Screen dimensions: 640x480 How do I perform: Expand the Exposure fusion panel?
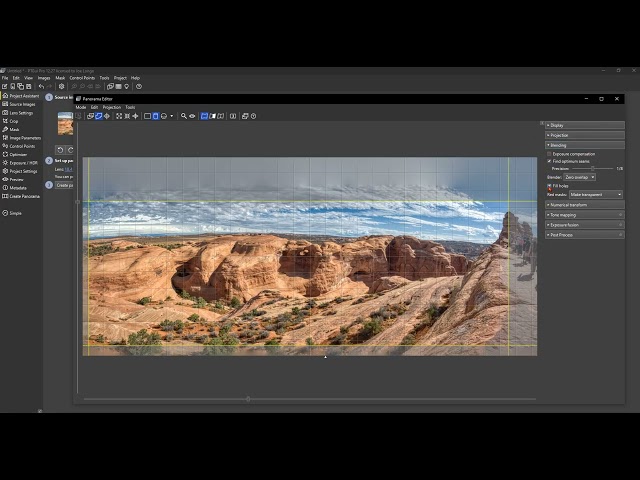coord(584,225)
